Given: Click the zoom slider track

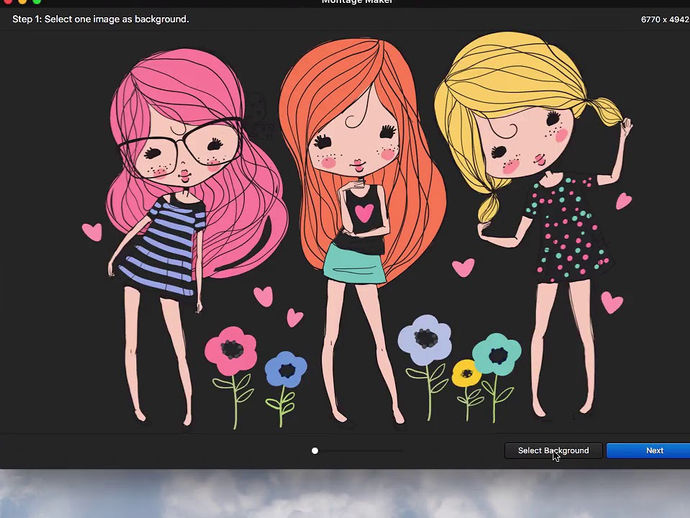Looking at the screenshot, I should coord(357,451).
